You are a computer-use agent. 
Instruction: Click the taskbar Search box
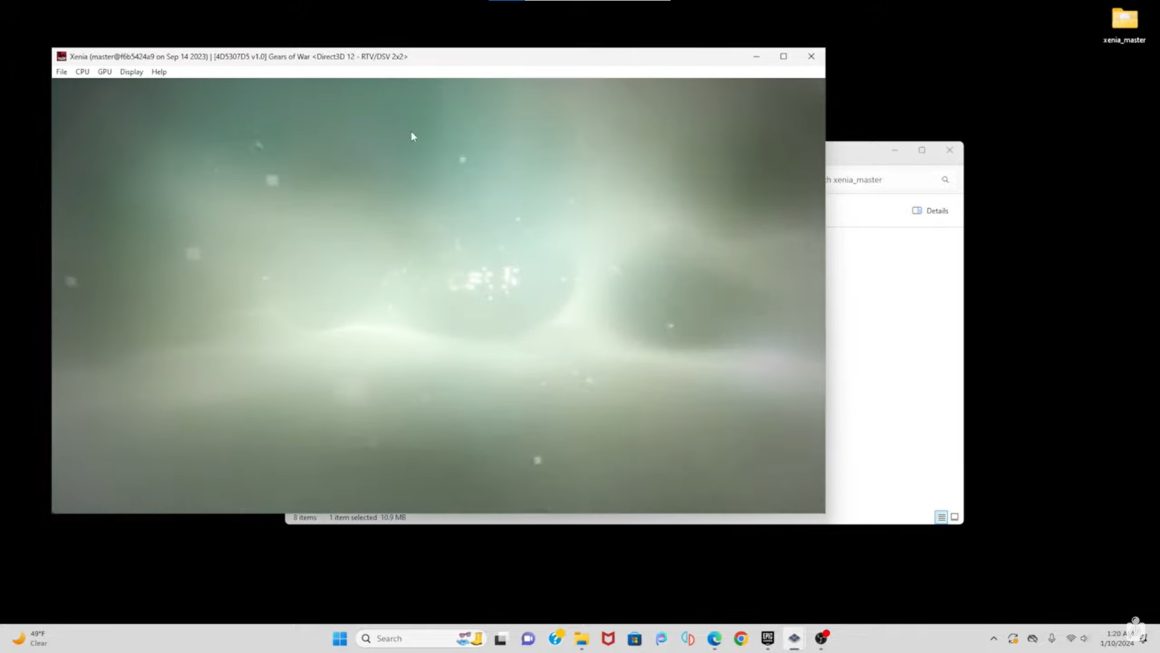pos(405,638)
